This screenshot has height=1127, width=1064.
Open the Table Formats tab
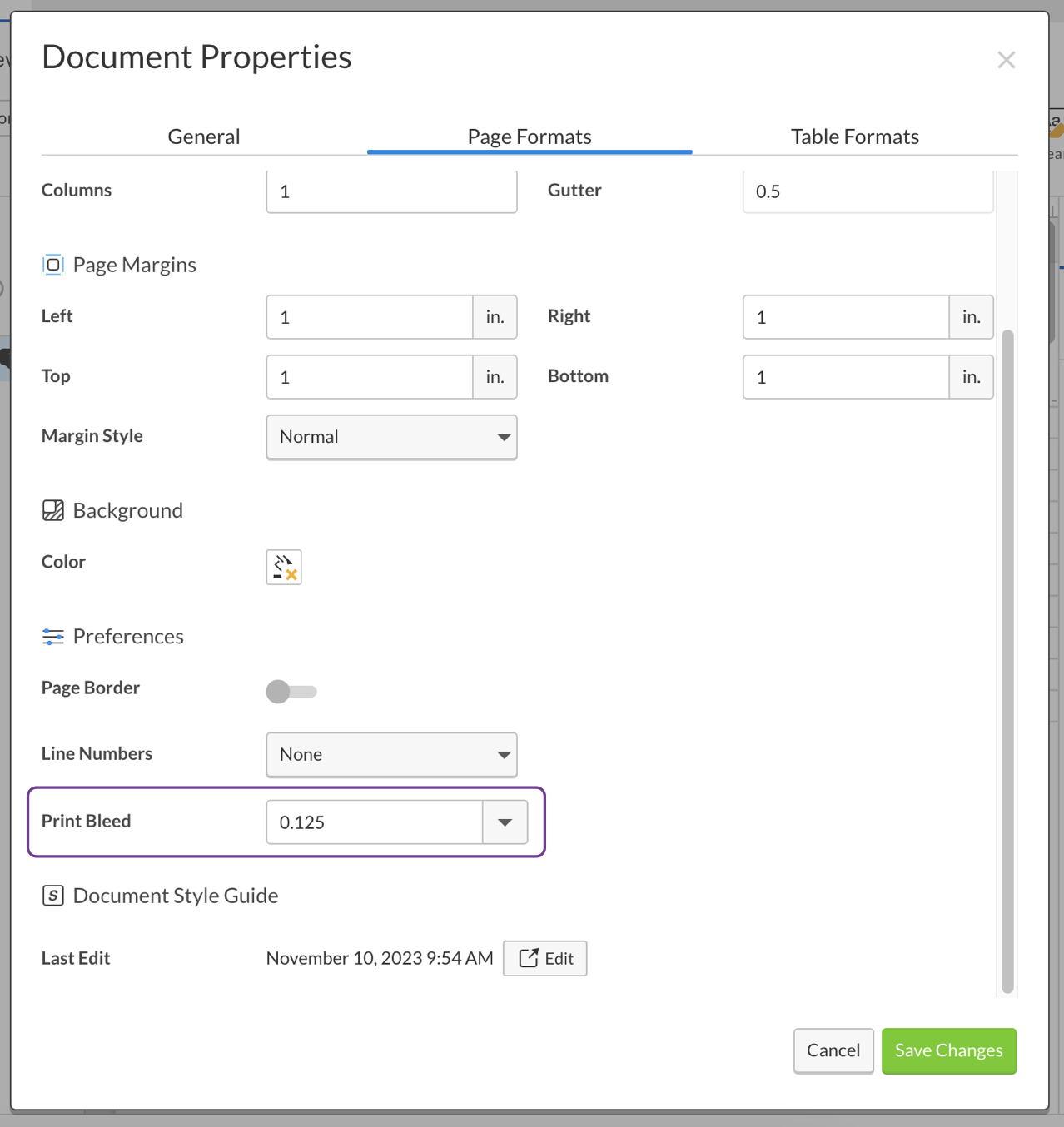pyautogui.click(x=854, y=136)
